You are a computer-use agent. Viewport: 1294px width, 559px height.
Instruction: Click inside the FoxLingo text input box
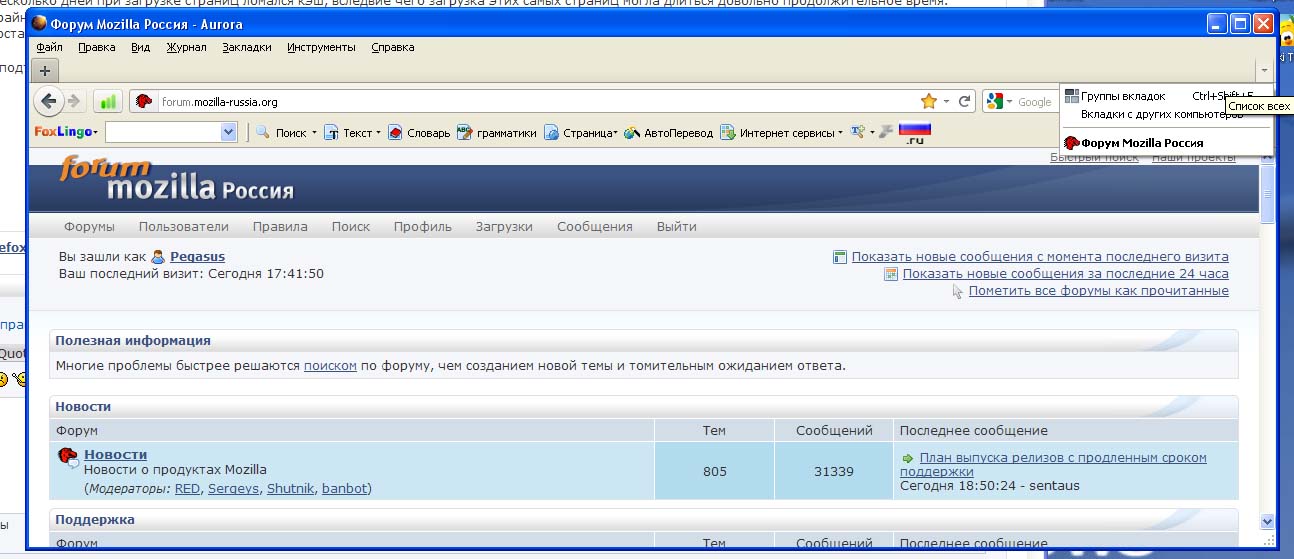point(163,132)
